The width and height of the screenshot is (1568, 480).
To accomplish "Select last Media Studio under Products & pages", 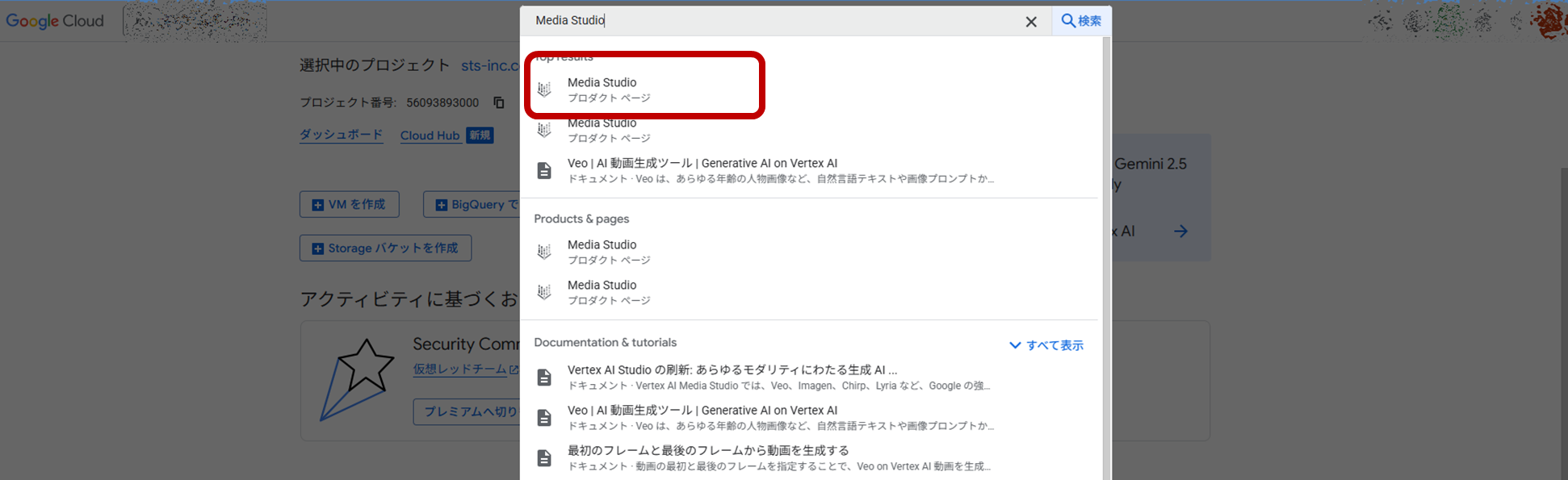I will tap(809, 292).
